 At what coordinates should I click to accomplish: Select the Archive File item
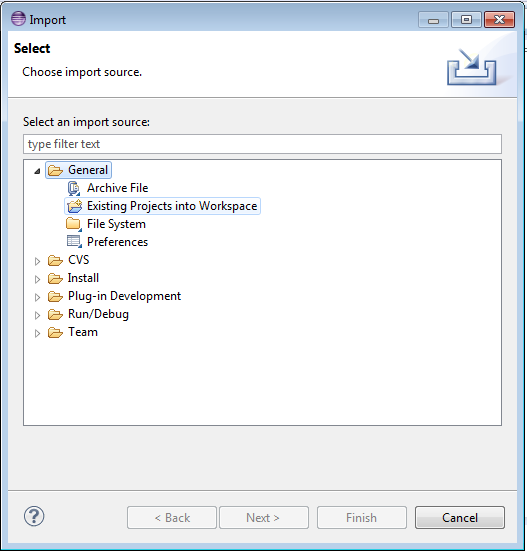(117, 188)
